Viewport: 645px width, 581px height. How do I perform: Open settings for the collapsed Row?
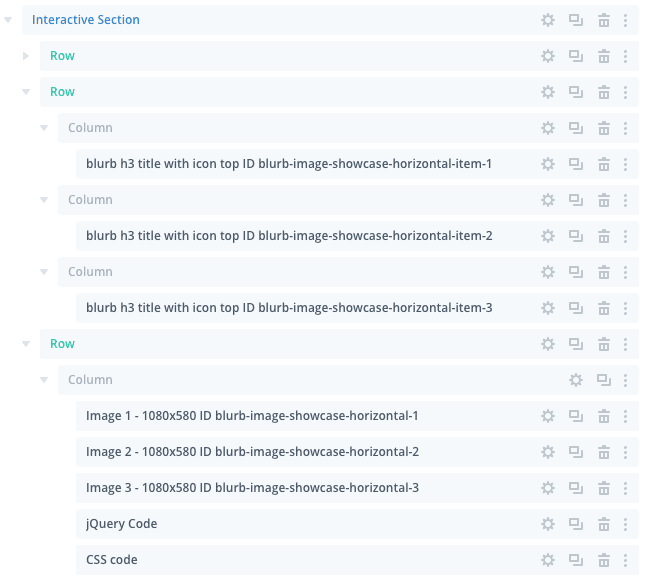pos(548,56)
